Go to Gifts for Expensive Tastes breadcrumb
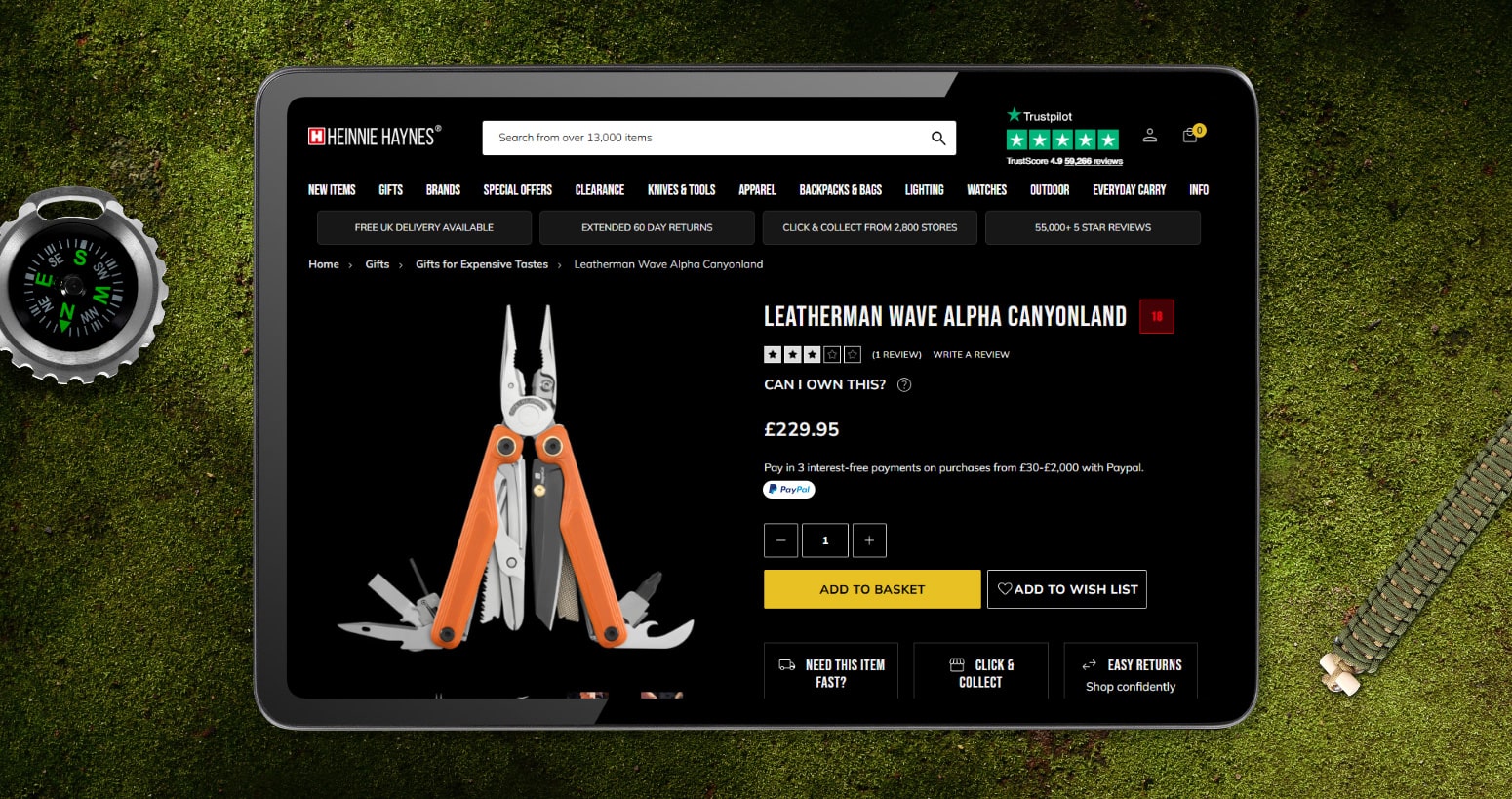 pos(481,264)
